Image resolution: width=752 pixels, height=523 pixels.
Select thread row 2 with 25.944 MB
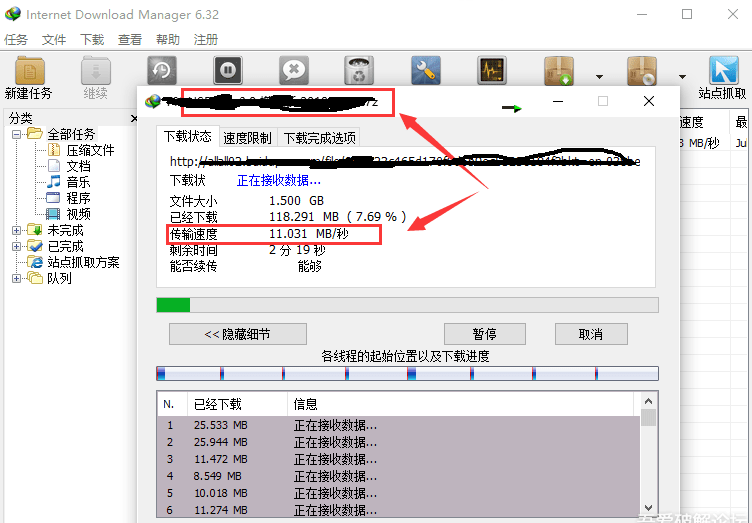coord(399,442)
